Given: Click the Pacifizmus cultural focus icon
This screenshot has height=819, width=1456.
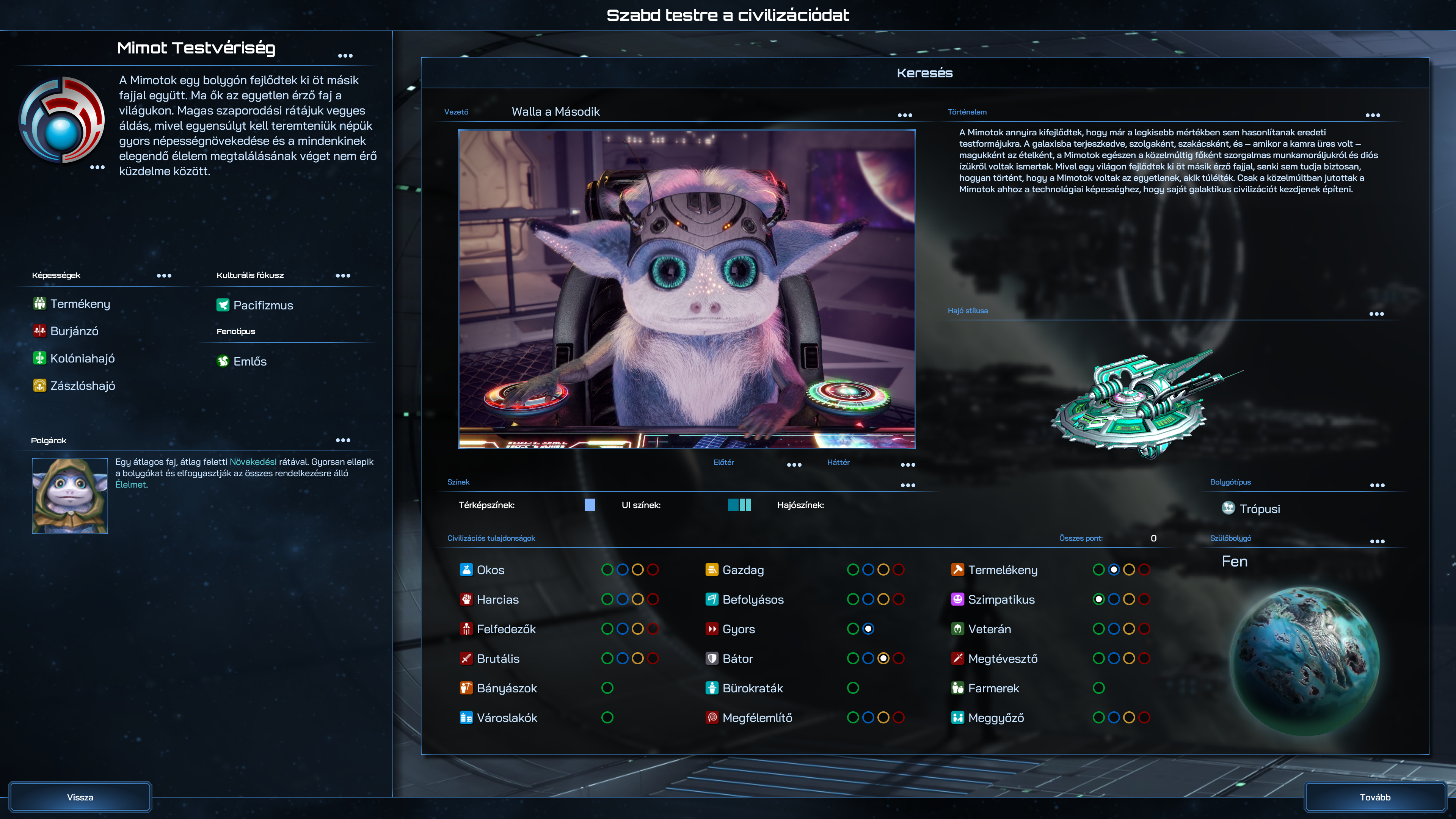Looking at the screenshot, I should tap(223, 305).
